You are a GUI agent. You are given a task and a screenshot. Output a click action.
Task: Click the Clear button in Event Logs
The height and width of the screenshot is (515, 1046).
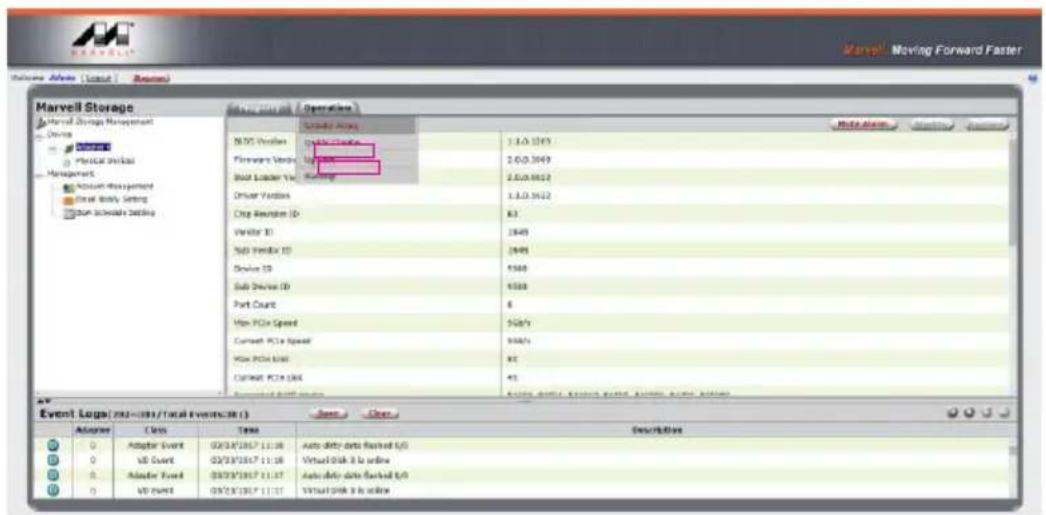click(x=379, y=414)
